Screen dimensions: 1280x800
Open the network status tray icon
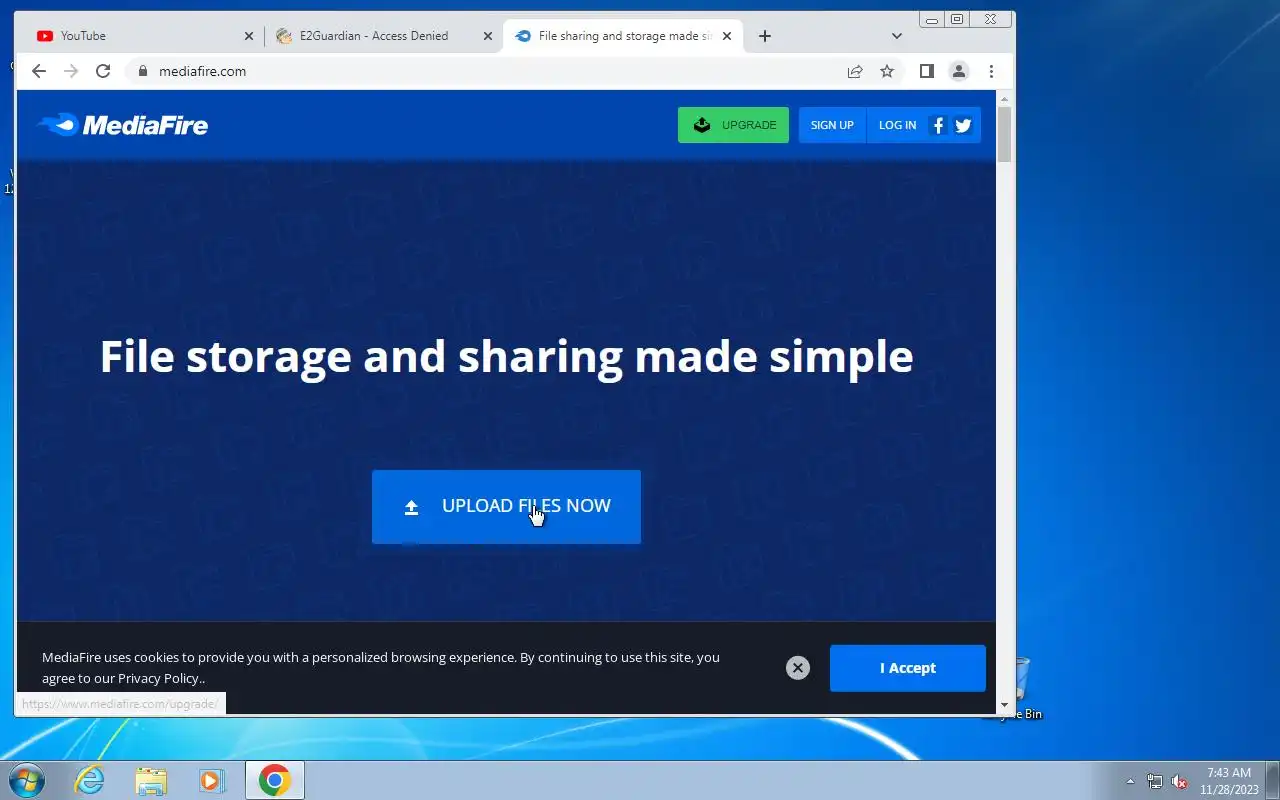1155,781
